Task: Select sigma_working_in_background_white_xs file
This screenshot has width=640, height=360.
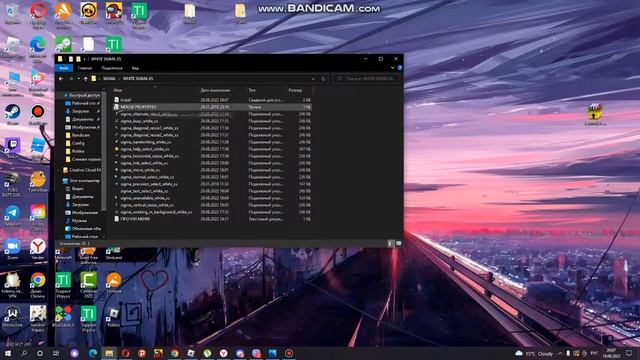Action: (x=212, y=212)
